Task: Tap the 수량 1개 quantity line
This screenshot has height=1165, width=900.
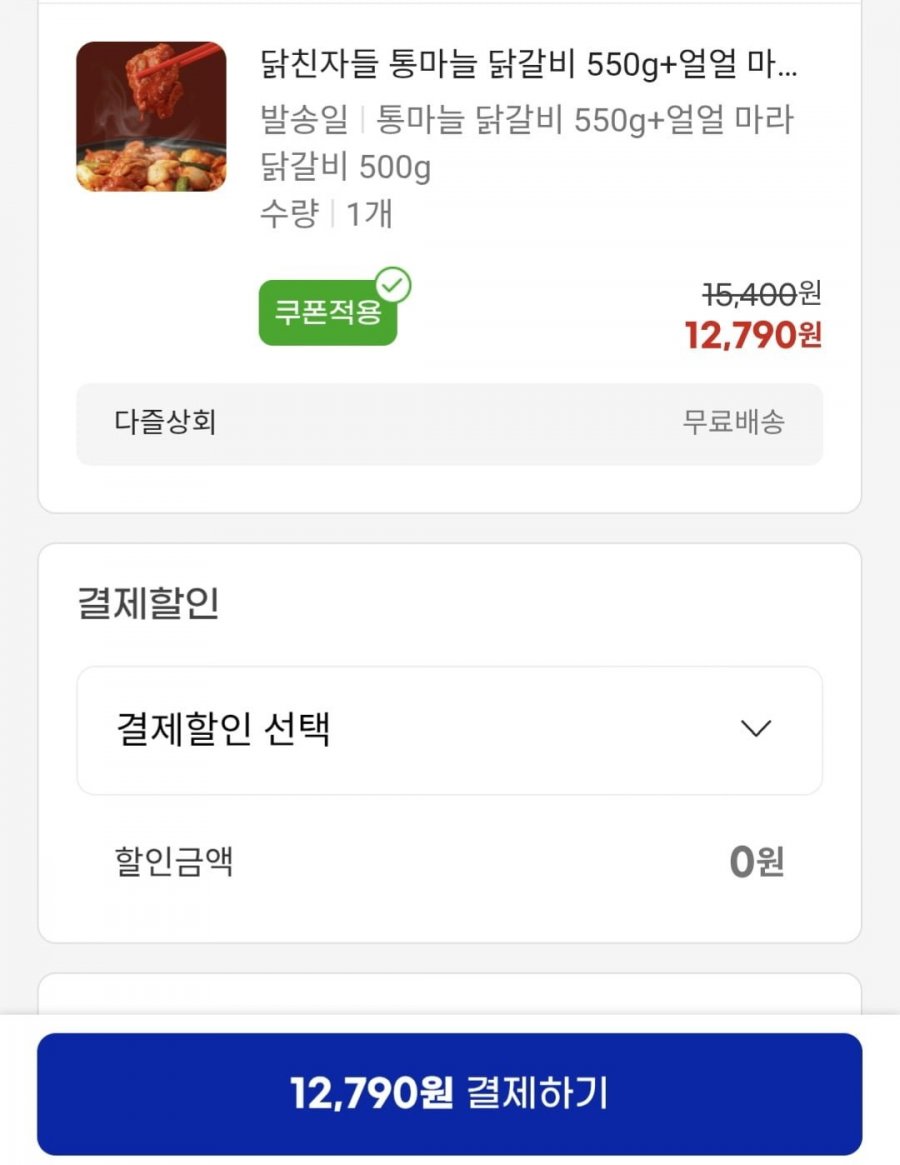Action: tap(326, 213)
